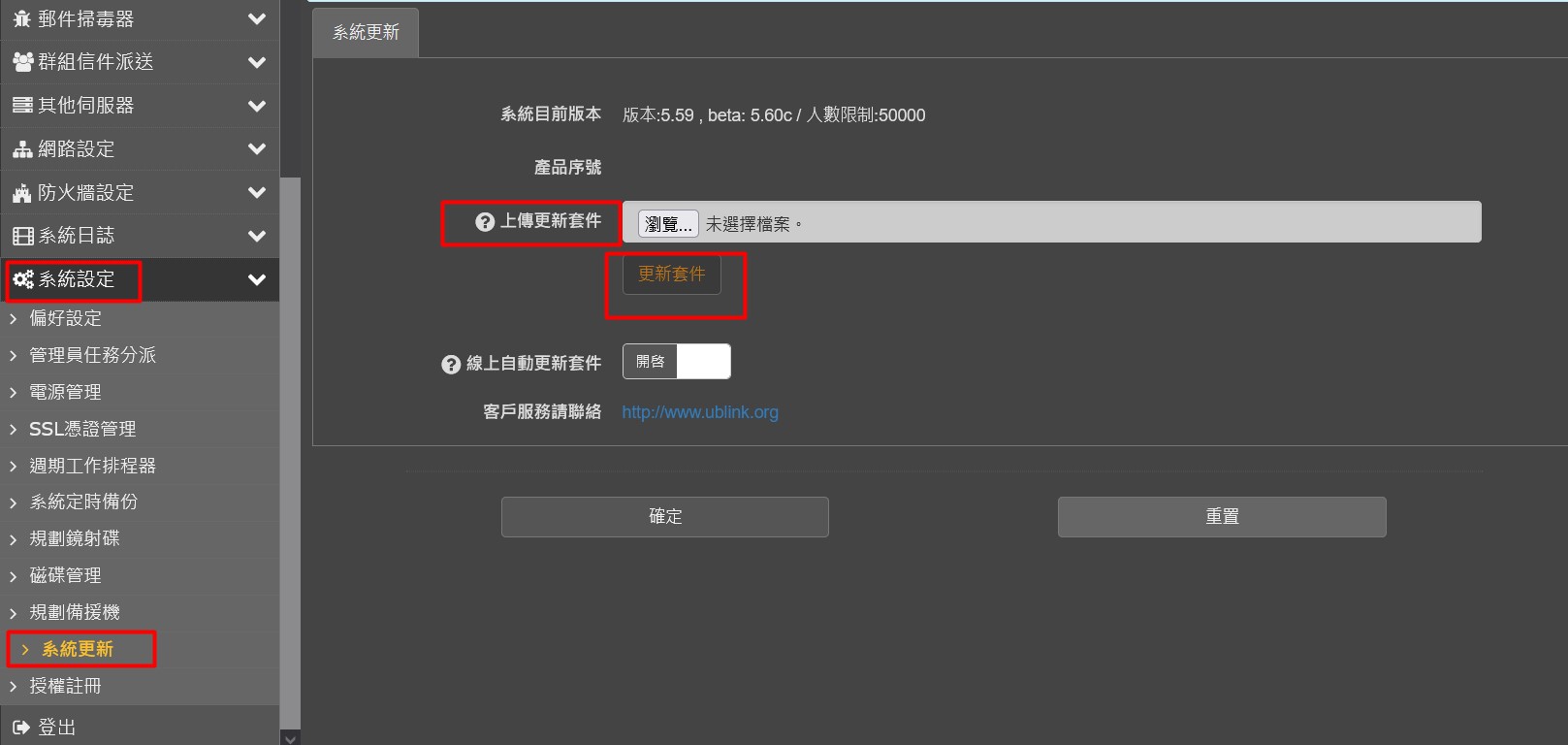Open the 系統更新 tab
The image size is (1568, 745).
click(x=366, y=33)
